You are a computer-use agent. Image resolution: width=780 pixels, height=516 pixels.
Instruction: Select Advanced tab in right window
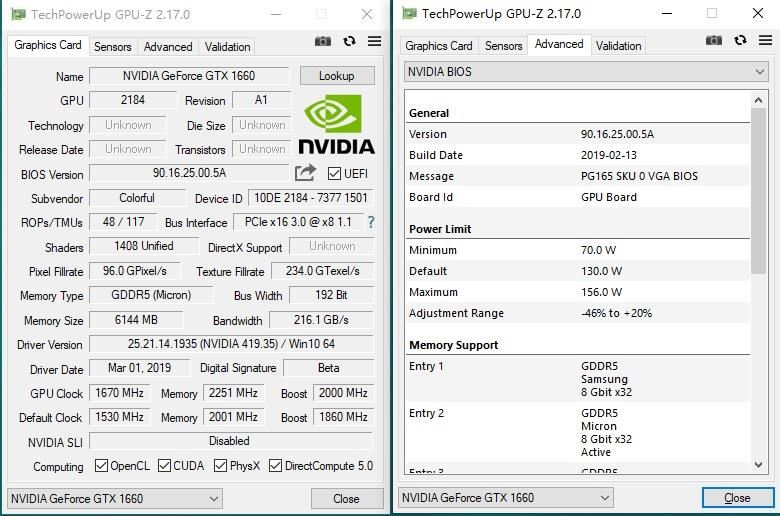[559, 44]
